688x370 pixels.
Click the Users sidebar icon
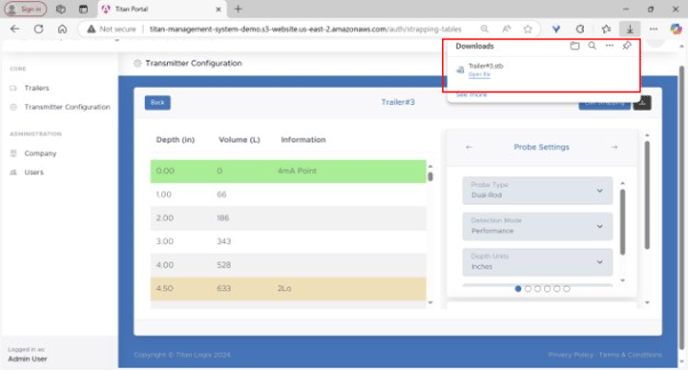[13, 172]
